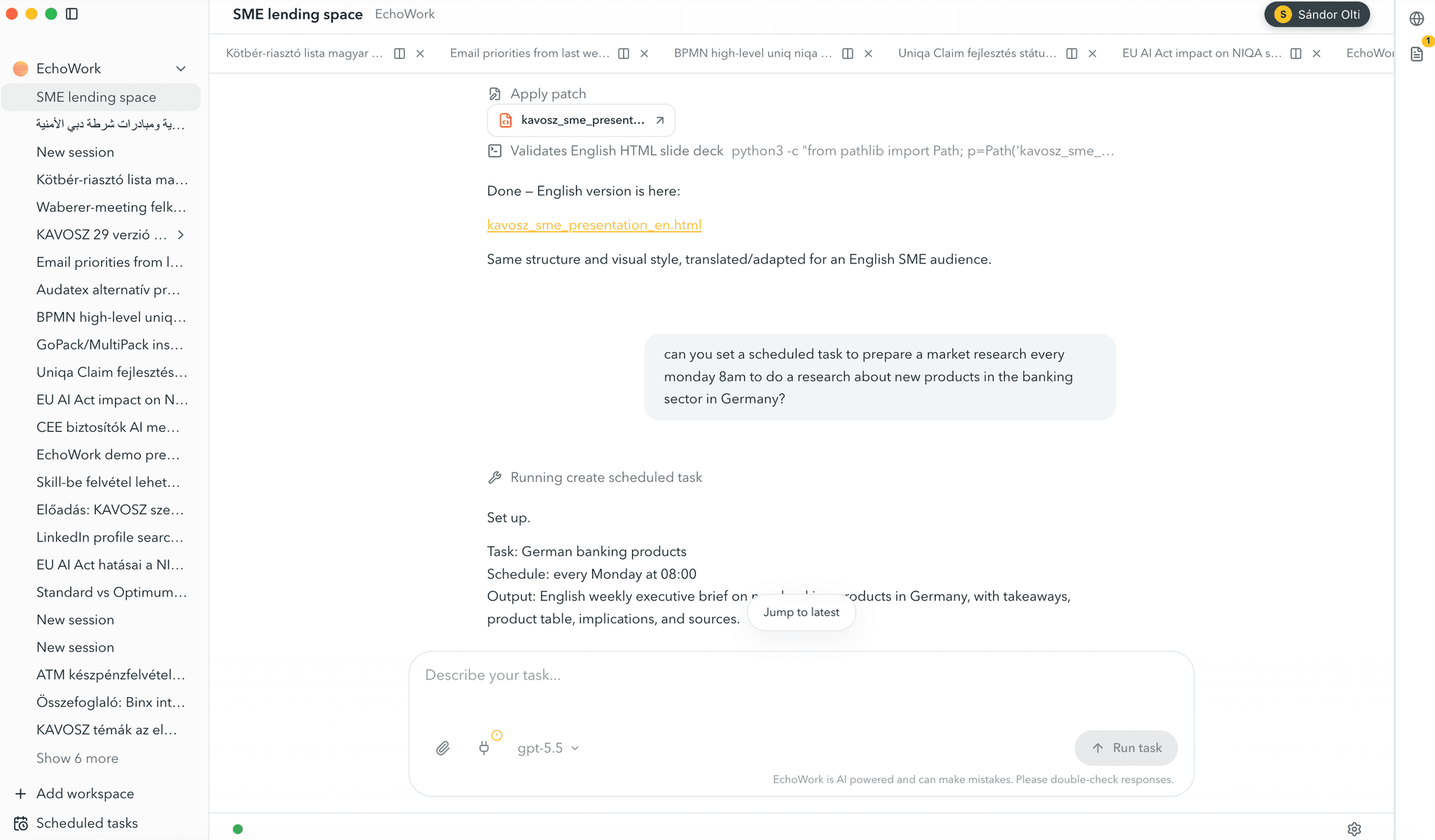Viewport: 1435px width, 840px height.
Task: Click the Validates English HTML terminal icon
Action: coord(495,151)
